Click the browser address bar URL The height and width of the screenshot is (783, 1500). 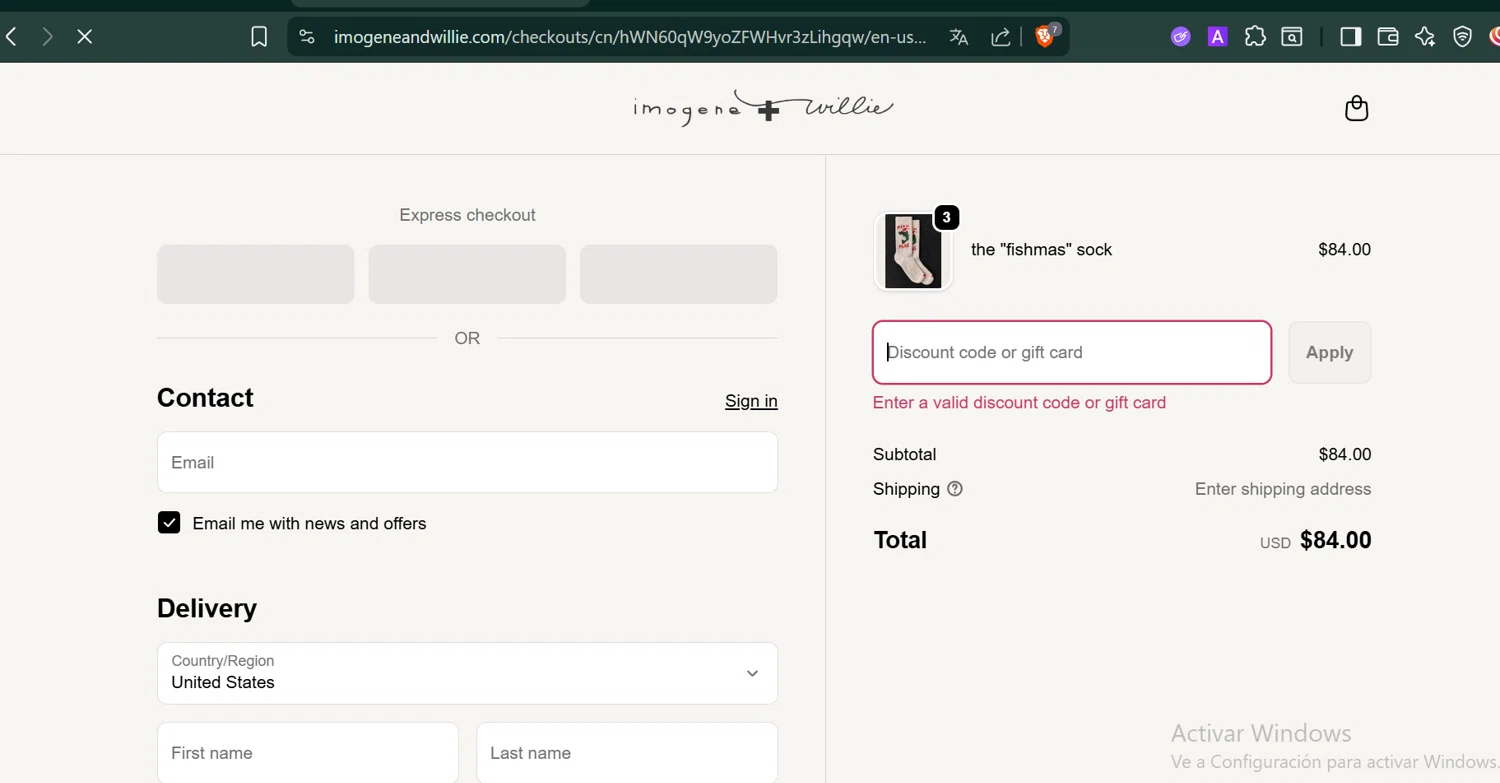point(630,37)
